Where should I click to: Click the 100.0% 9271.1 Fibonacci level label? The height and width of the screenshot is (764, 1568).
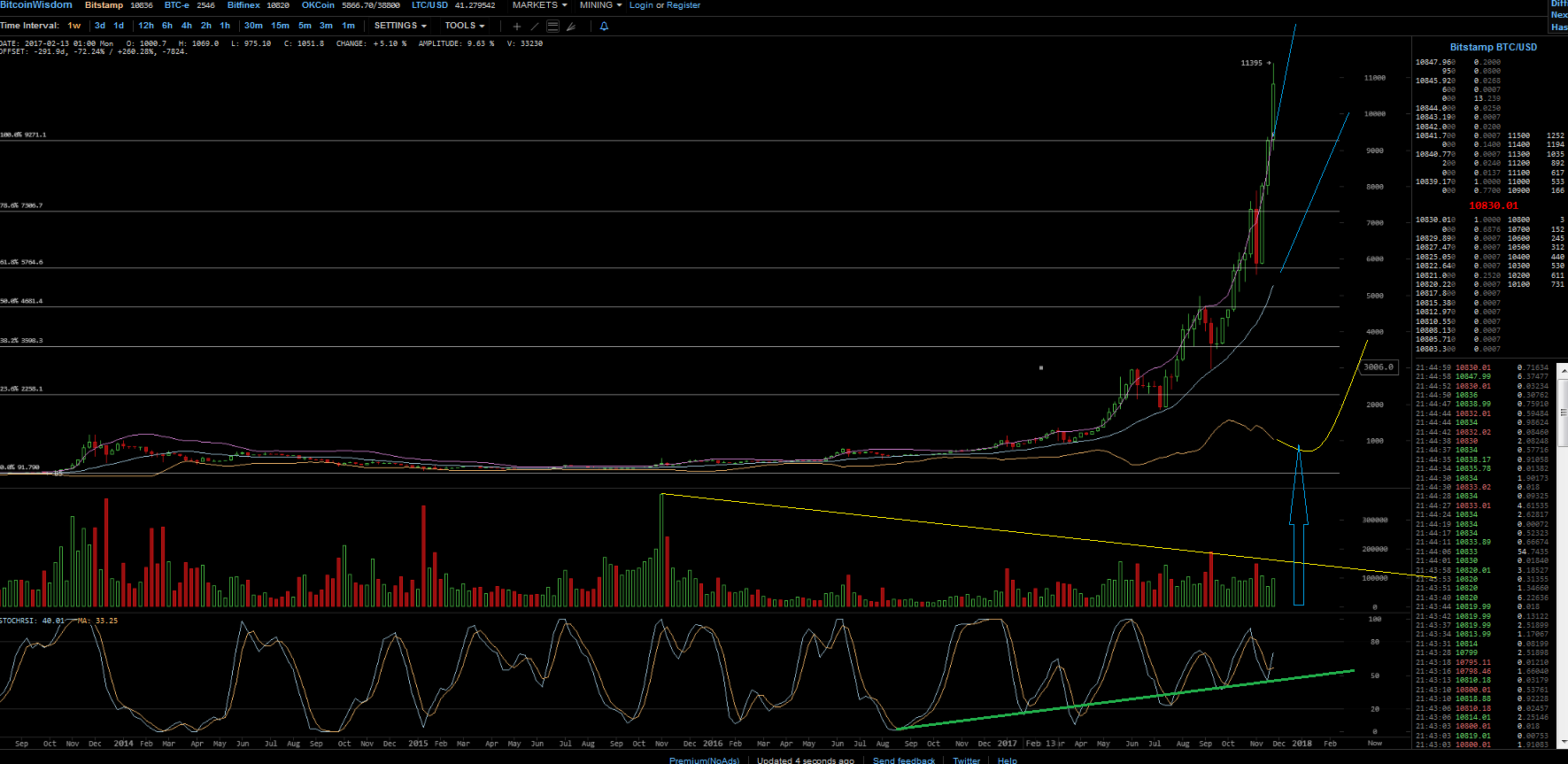pos(23,135)
